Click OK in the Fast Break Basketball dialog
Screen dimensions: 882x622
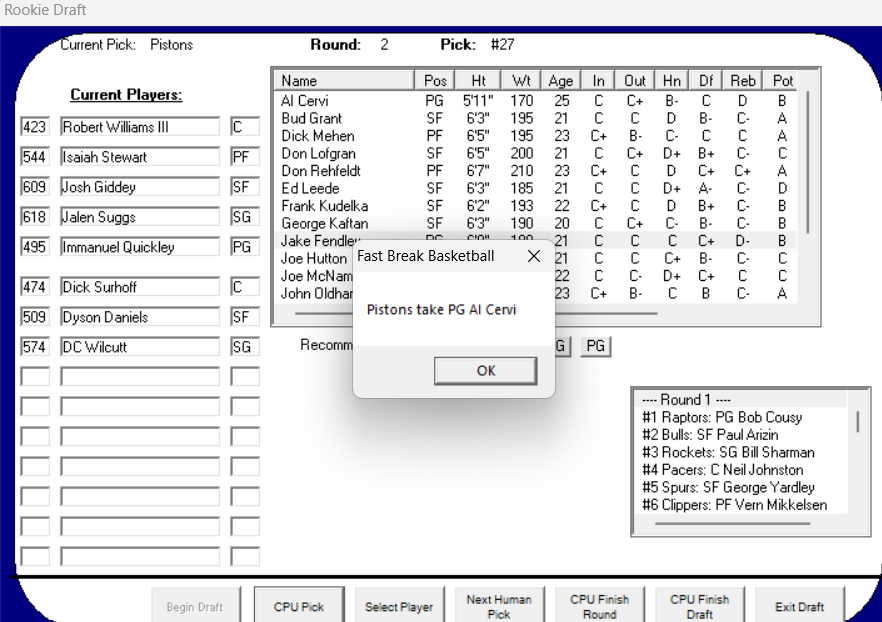[x=485, y=371]
